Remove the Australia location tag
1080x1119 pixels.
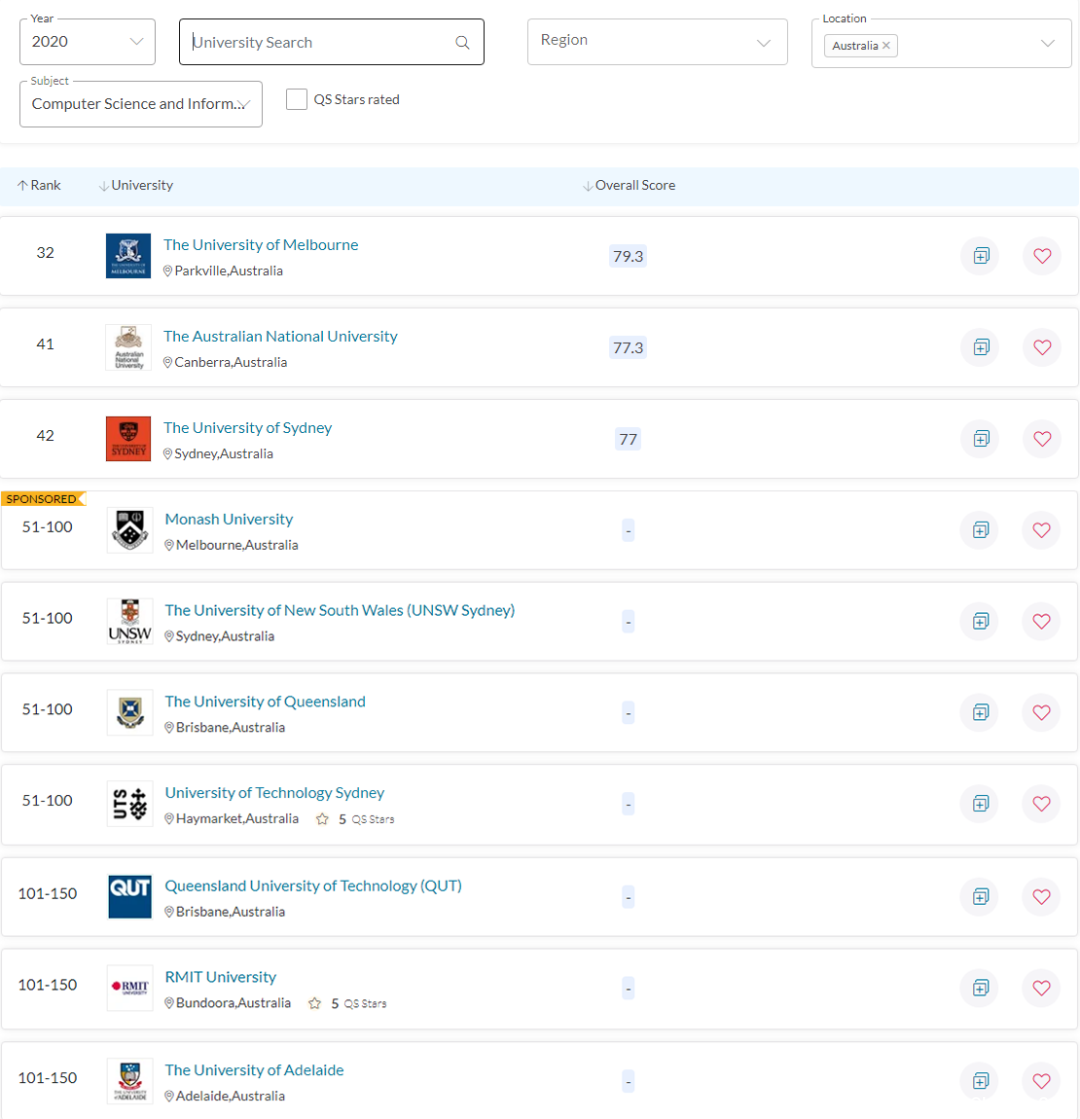tap(886, 45)
